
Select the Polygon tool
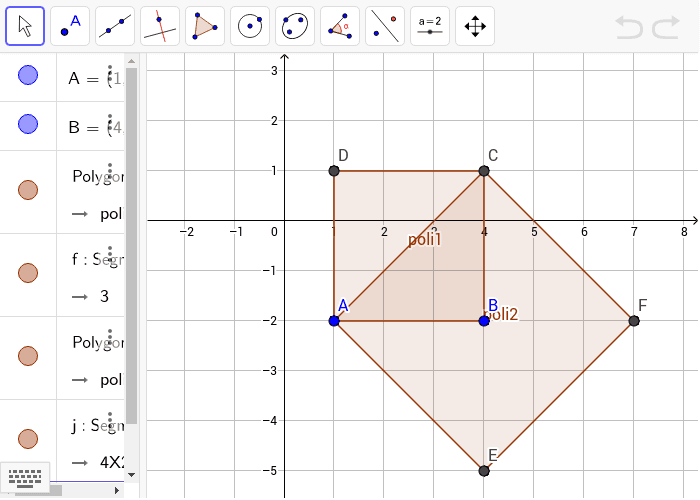pos(205,26)
